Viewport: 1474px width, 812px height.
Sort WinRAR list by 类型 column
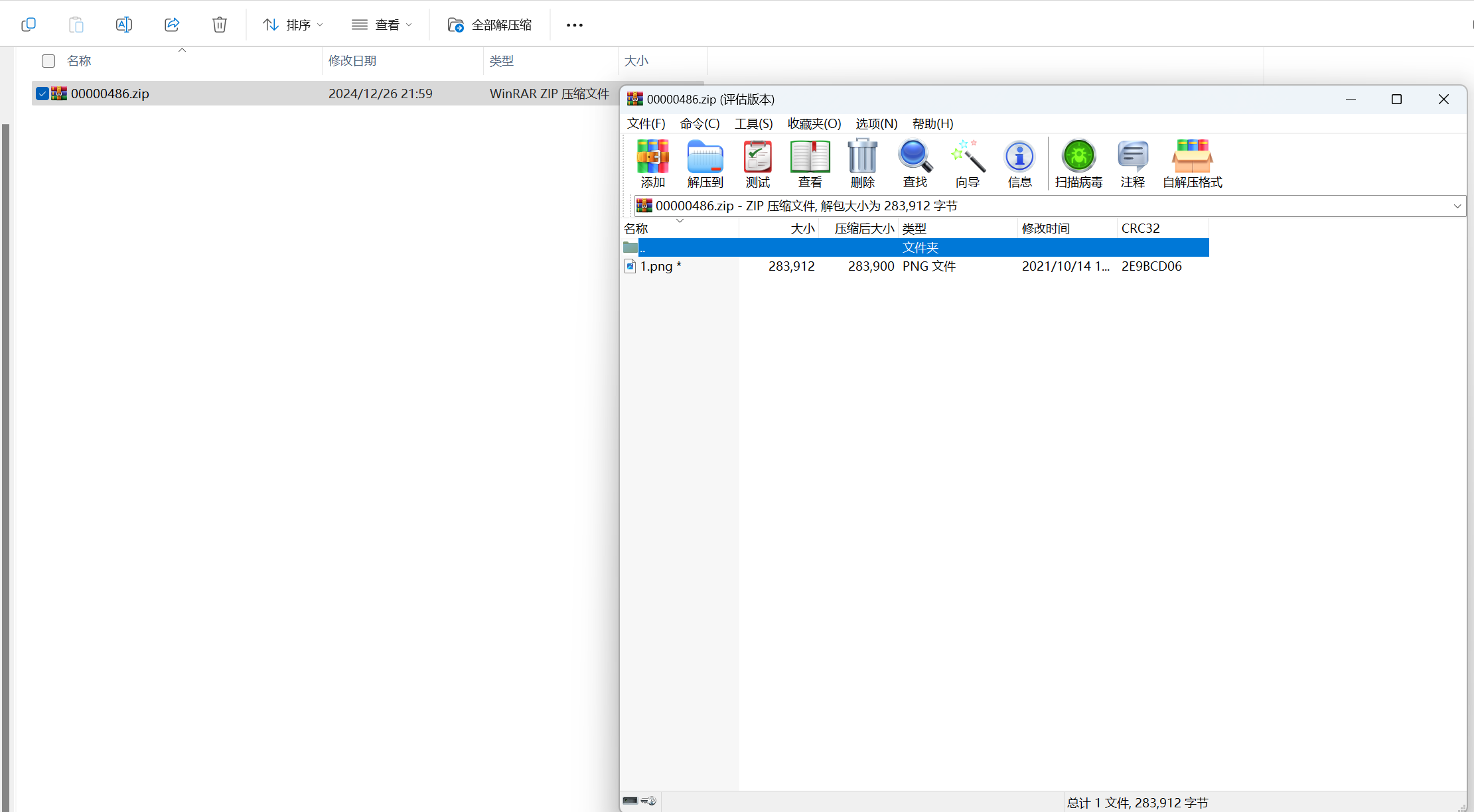(x=958, y=228)
